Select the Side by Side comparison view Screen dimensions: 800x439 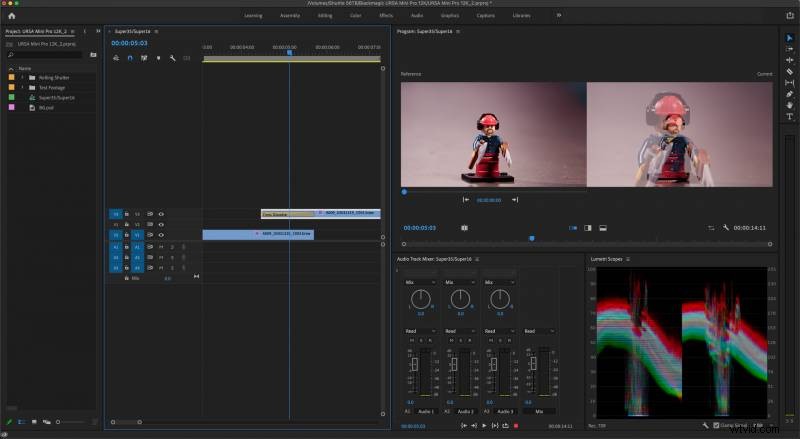573,228
